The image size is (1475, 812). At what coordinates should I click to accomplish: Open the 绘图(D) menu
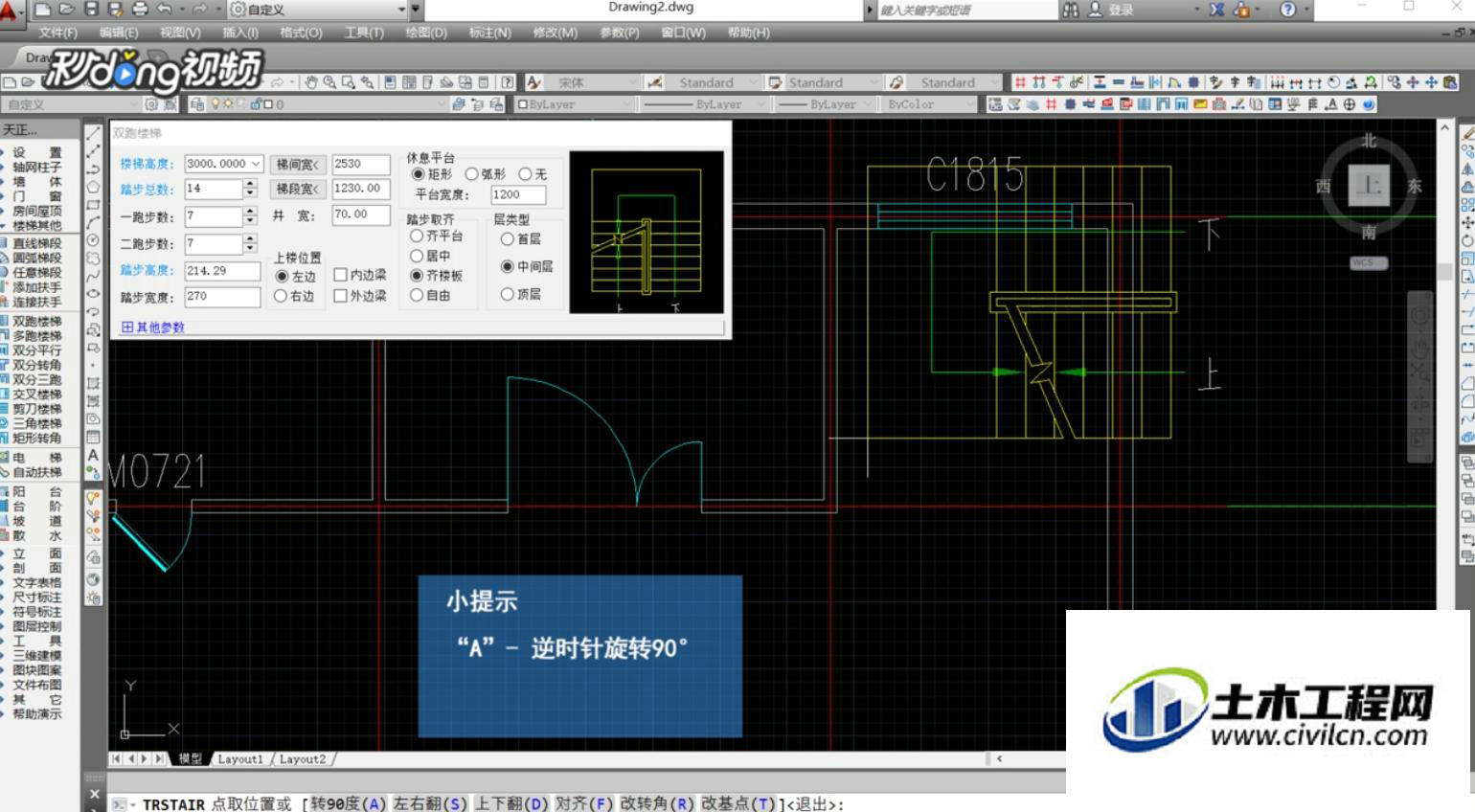coord(426,33)
